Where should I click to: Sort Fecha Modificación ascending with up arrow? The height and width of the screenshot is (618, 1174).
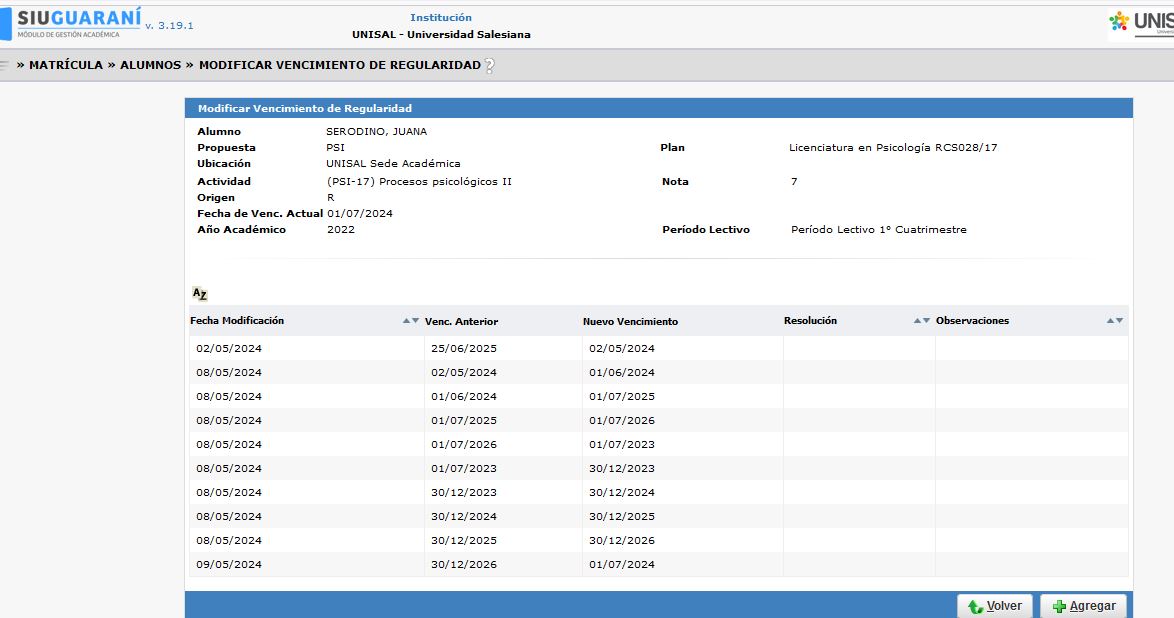click(x=407, y=321)
